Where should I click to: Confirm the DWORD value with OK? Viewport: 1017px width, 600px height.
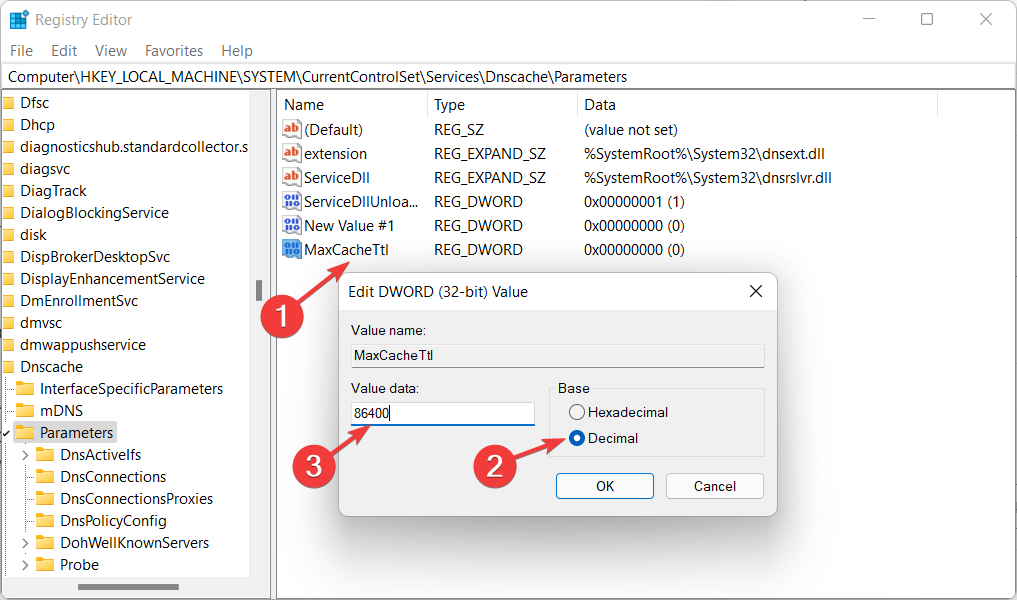604,486
